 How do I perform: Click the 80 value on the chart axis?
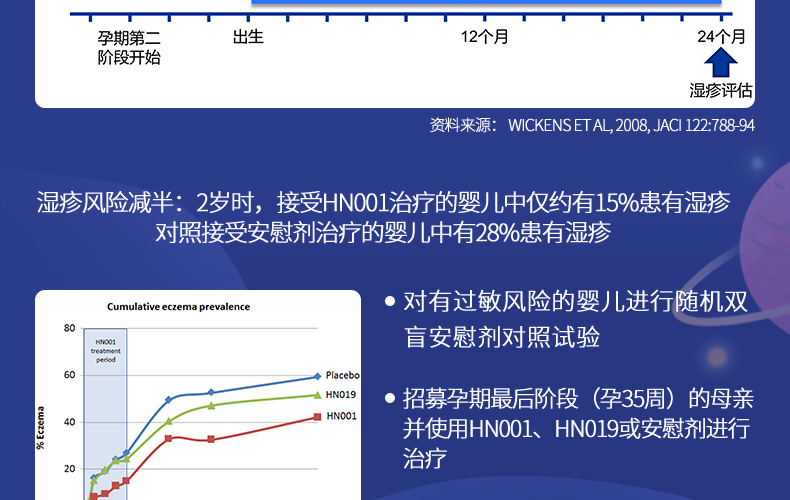(70, 328)
